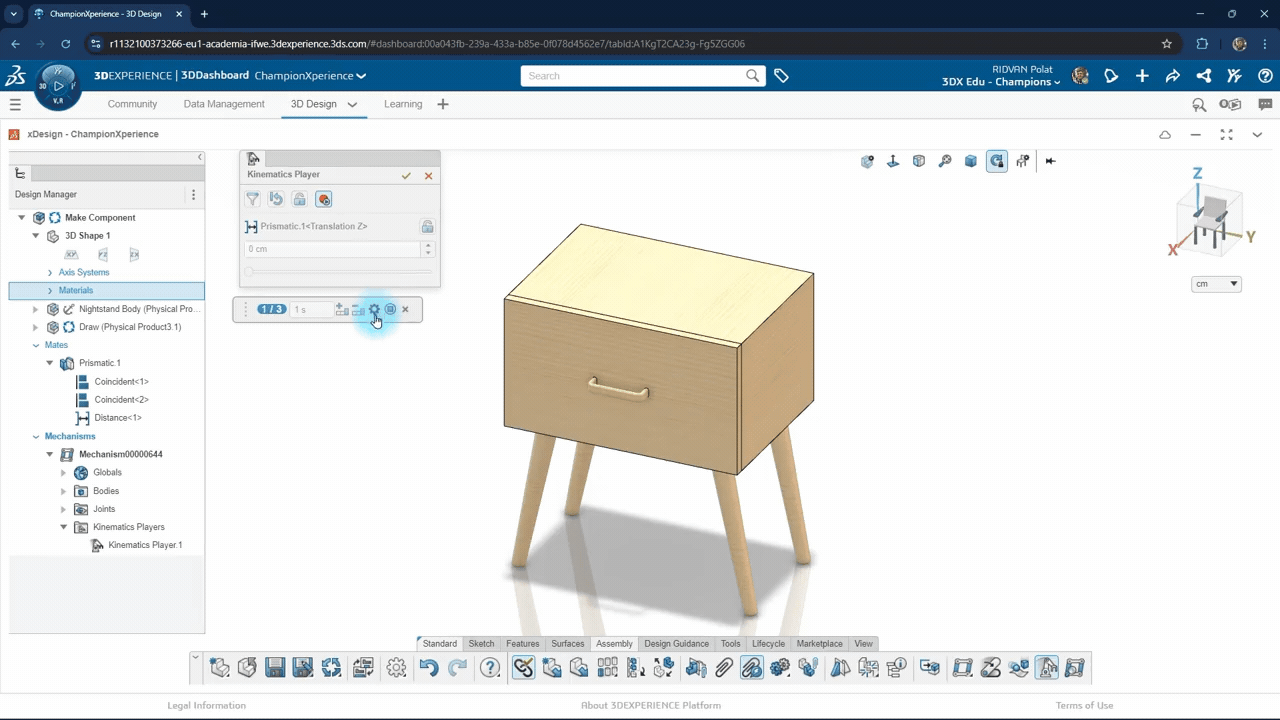
Task: Collapse the Mechanisms section
Action: 36,437
